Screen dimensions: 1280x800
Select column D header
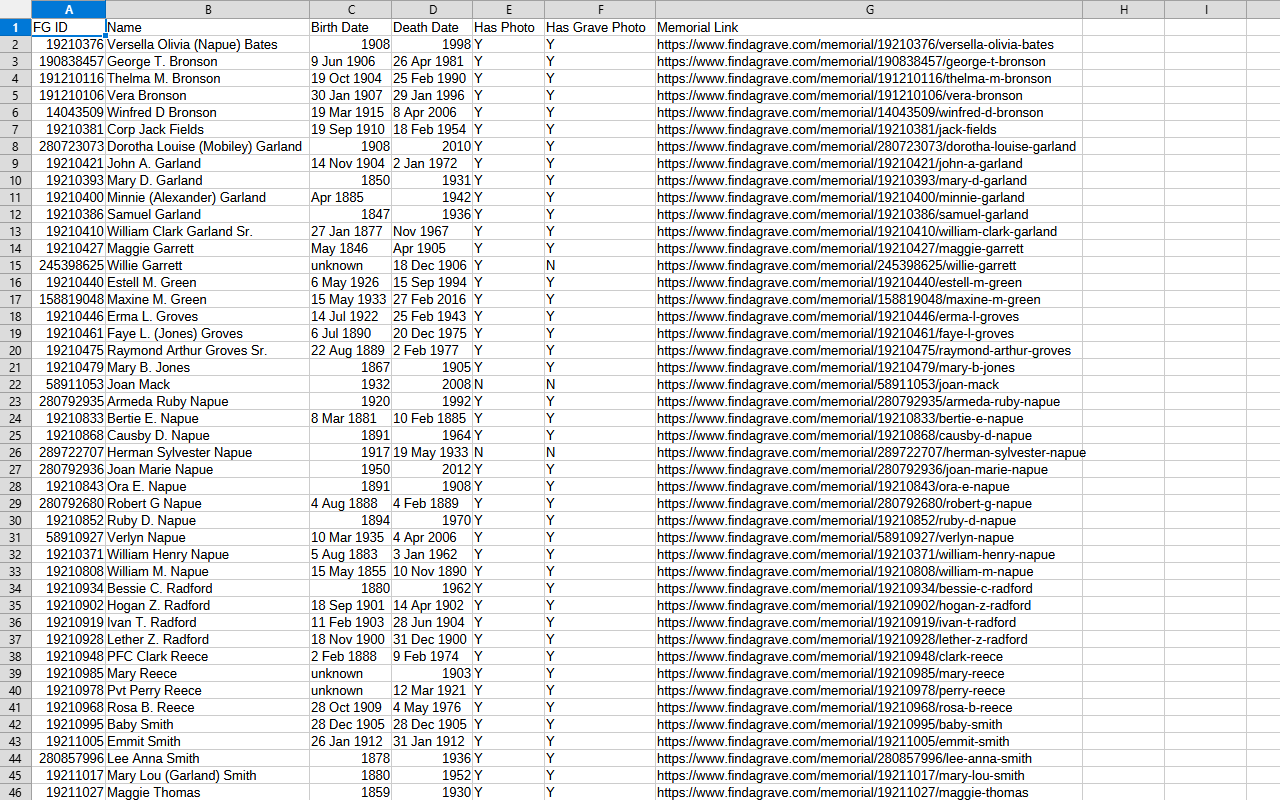point(432,9)
